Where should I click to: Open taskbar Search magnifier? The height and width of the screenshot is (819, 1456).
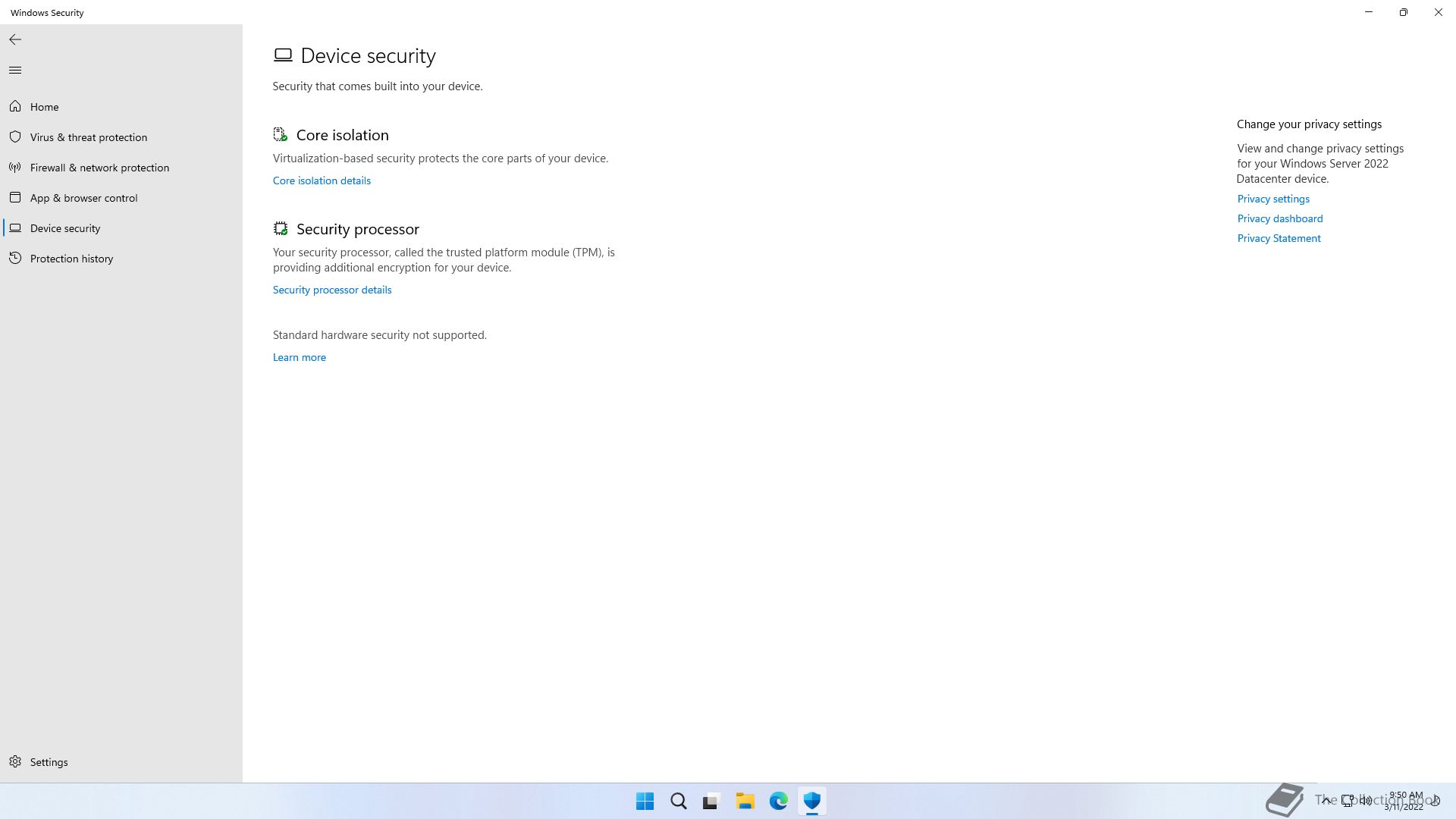click(679, 801)
